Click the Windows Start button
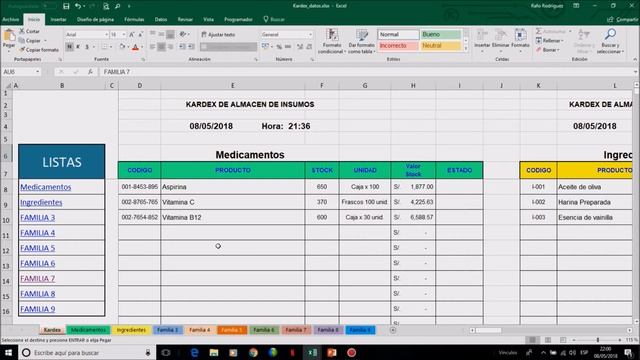Viewport: 640px width, 360px height. point(8,352)
